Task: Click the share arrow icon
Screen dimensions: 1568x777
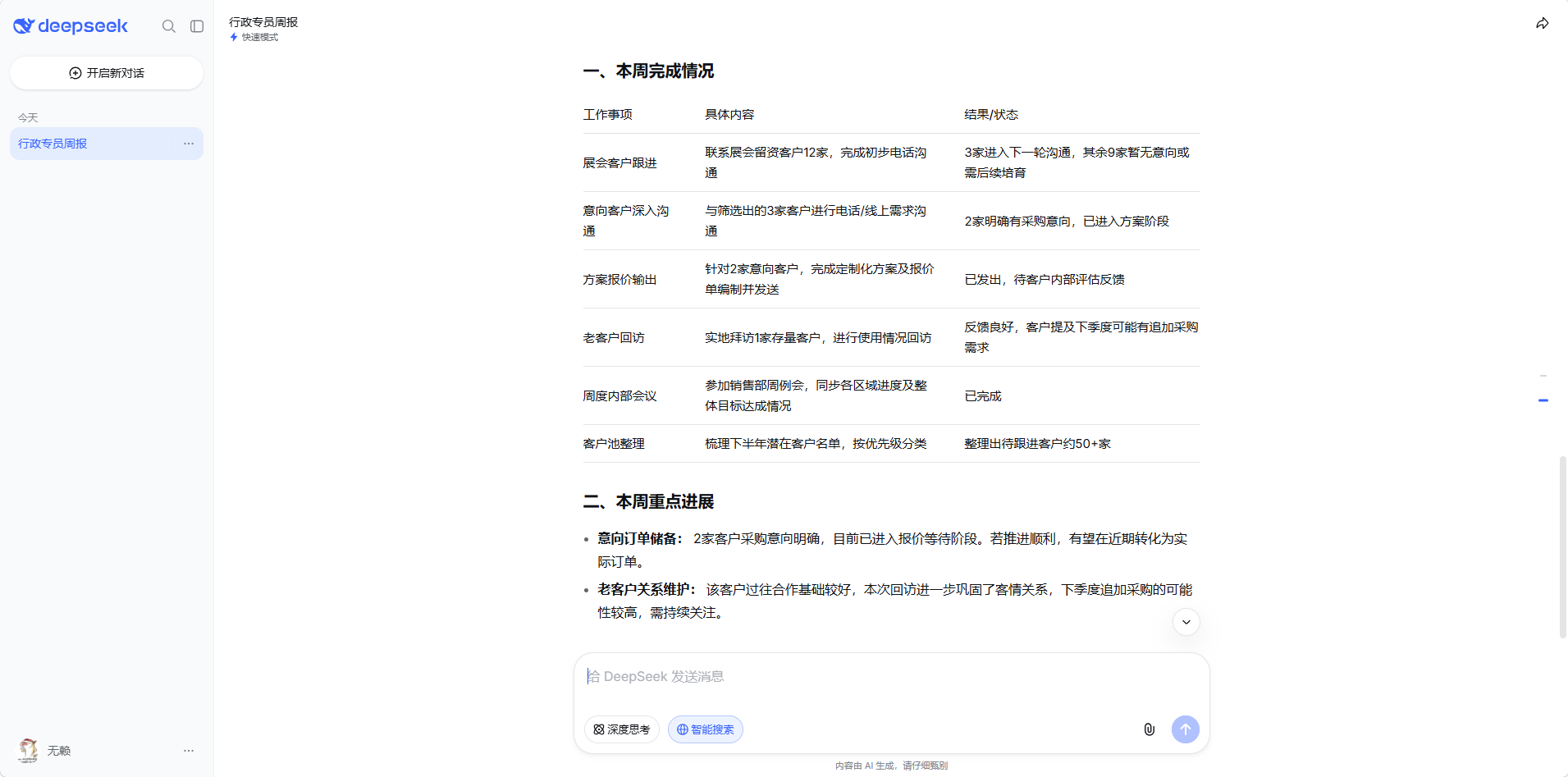Action: pyautogui.click(x=1543, y=23)
